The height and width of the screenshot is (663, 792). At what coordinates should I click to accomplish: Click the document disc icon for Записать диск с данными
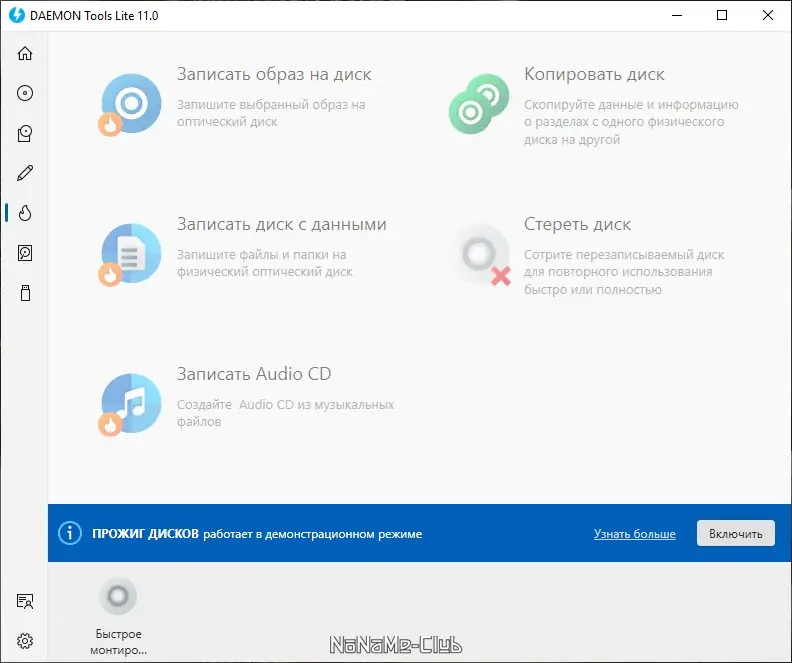pos(130,254)
